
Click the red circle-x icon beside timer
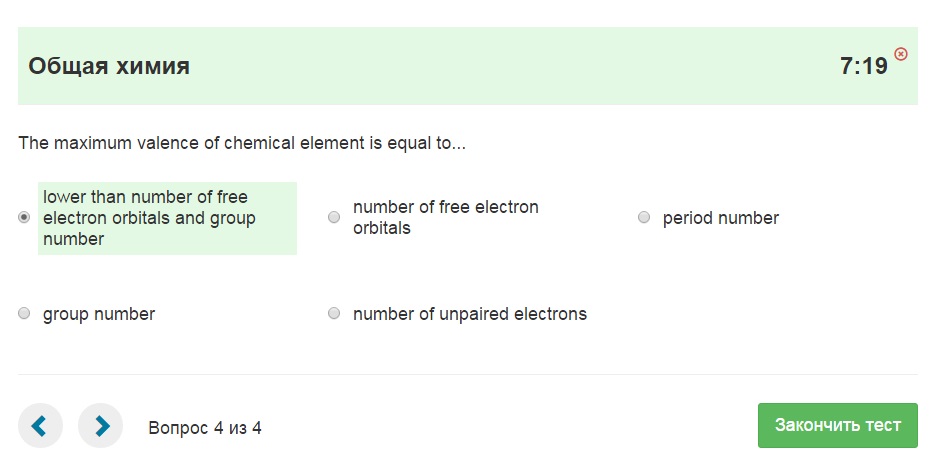coord(901,54)
